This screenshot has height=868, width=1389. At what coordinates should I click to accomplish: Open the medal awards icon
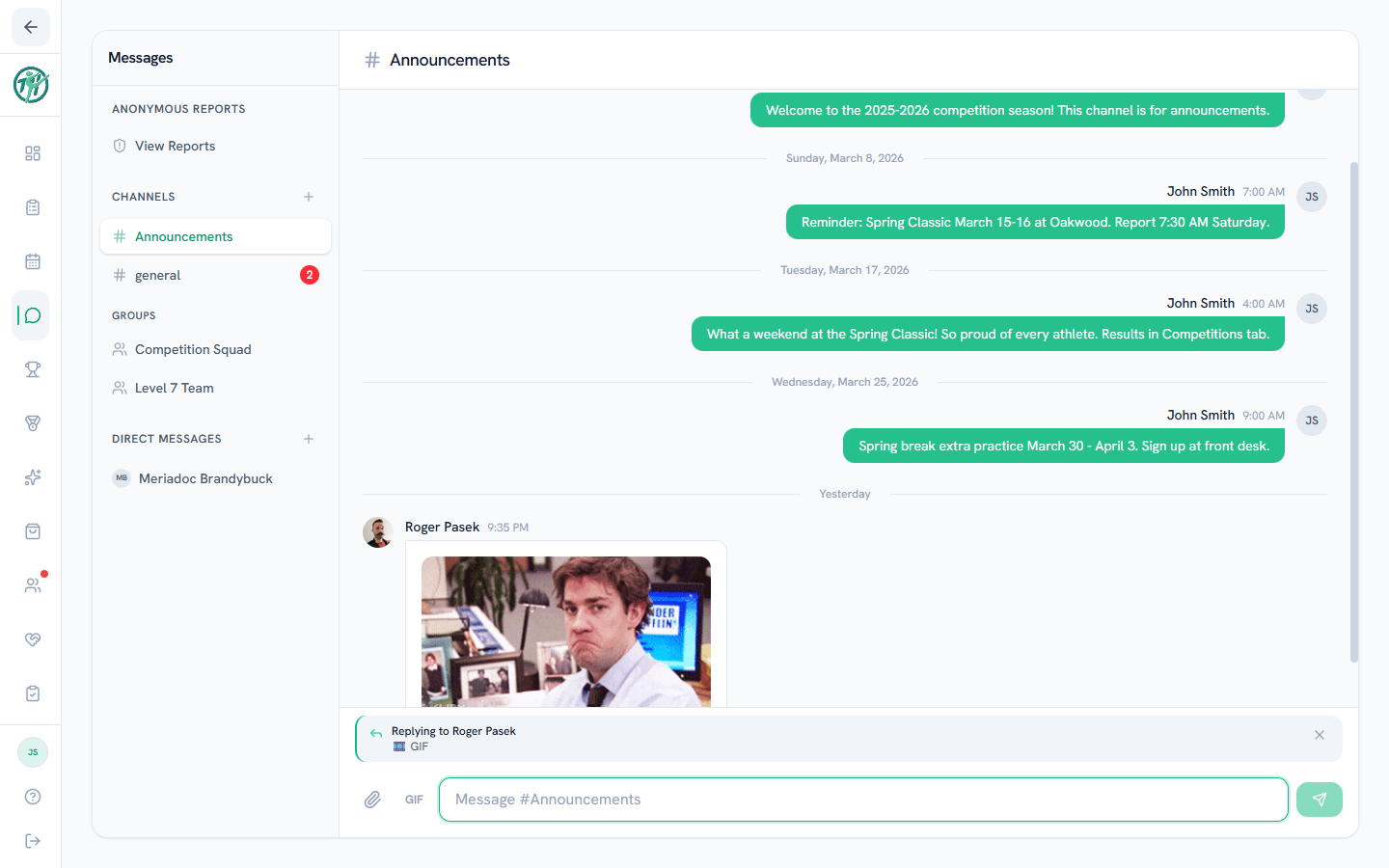click(x=33, y=423)
